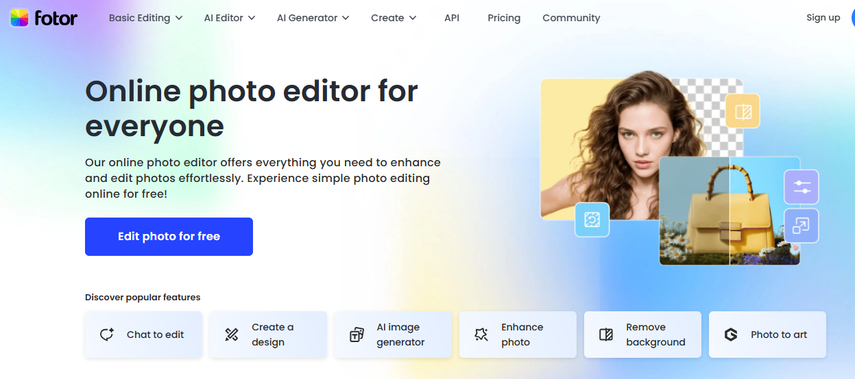Open the AI Generator menu

click(313, 18)
